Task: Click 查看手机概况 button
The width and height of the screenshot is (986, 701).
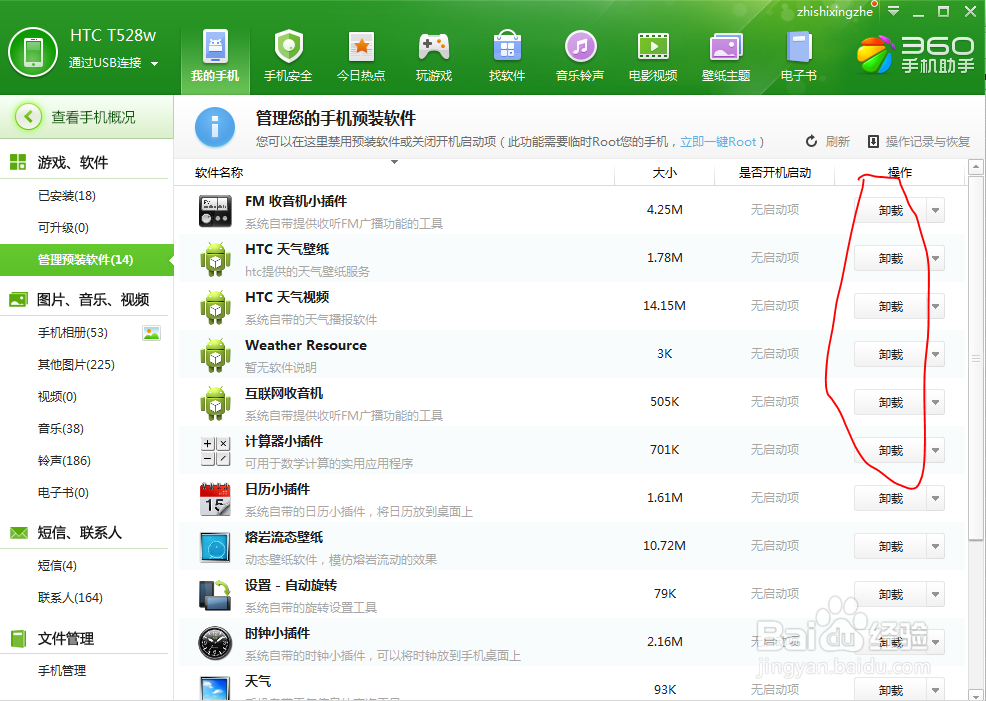Action: (87, 117)
